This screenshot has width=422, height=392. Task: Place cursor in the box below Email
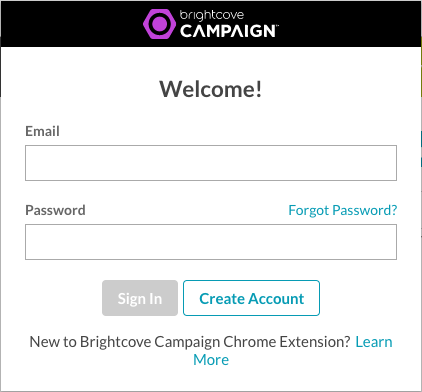click(x=211, y=163)
